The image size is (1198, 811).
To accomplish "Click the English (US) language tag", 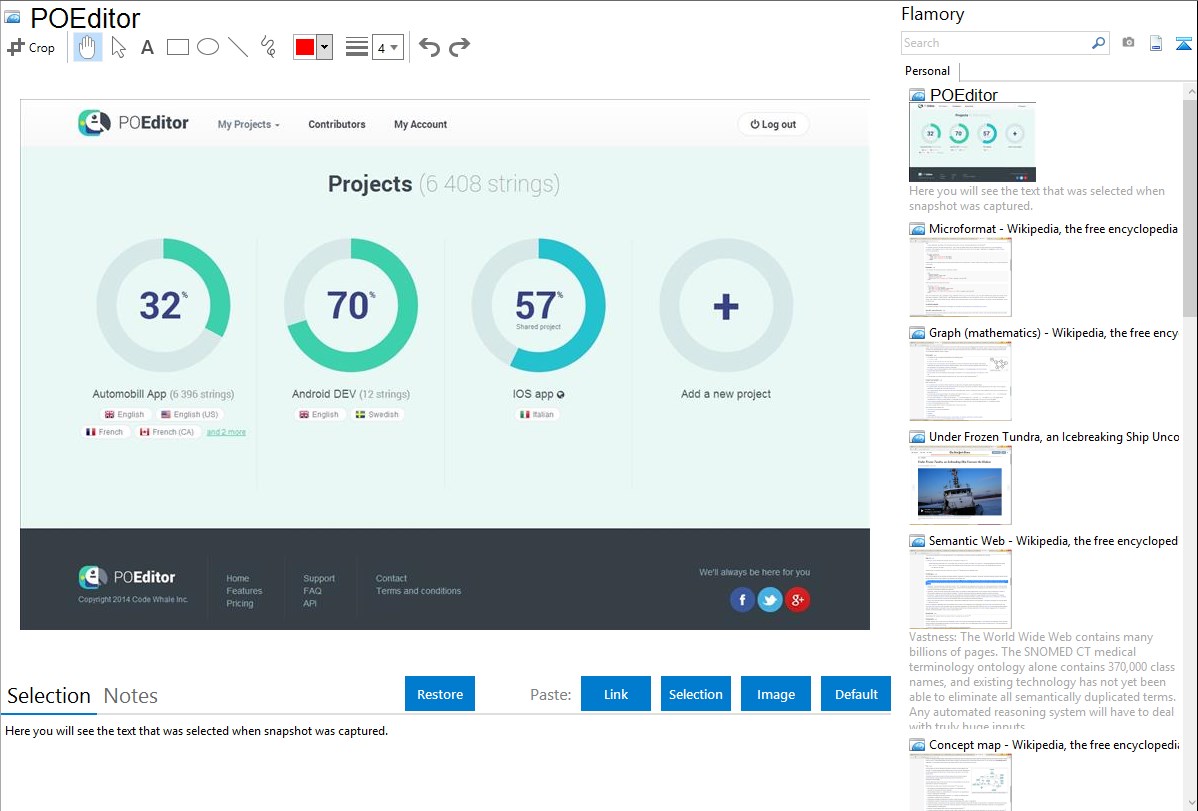I will 189,414.
